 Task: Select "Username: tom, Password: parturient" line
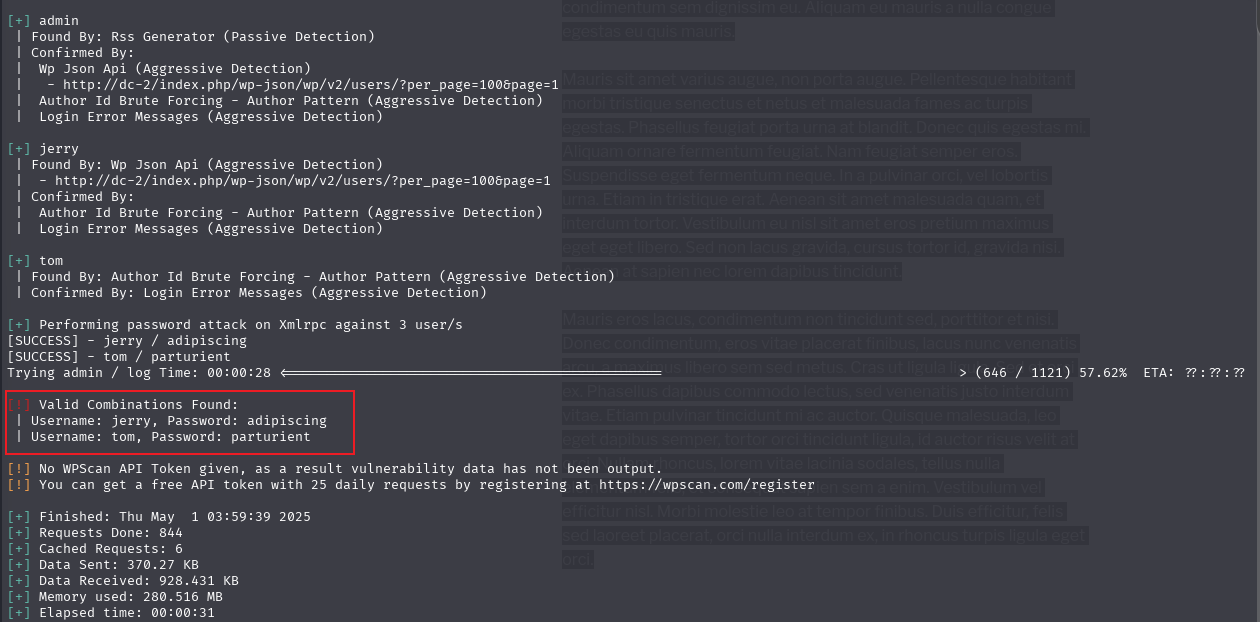(171, 437)
